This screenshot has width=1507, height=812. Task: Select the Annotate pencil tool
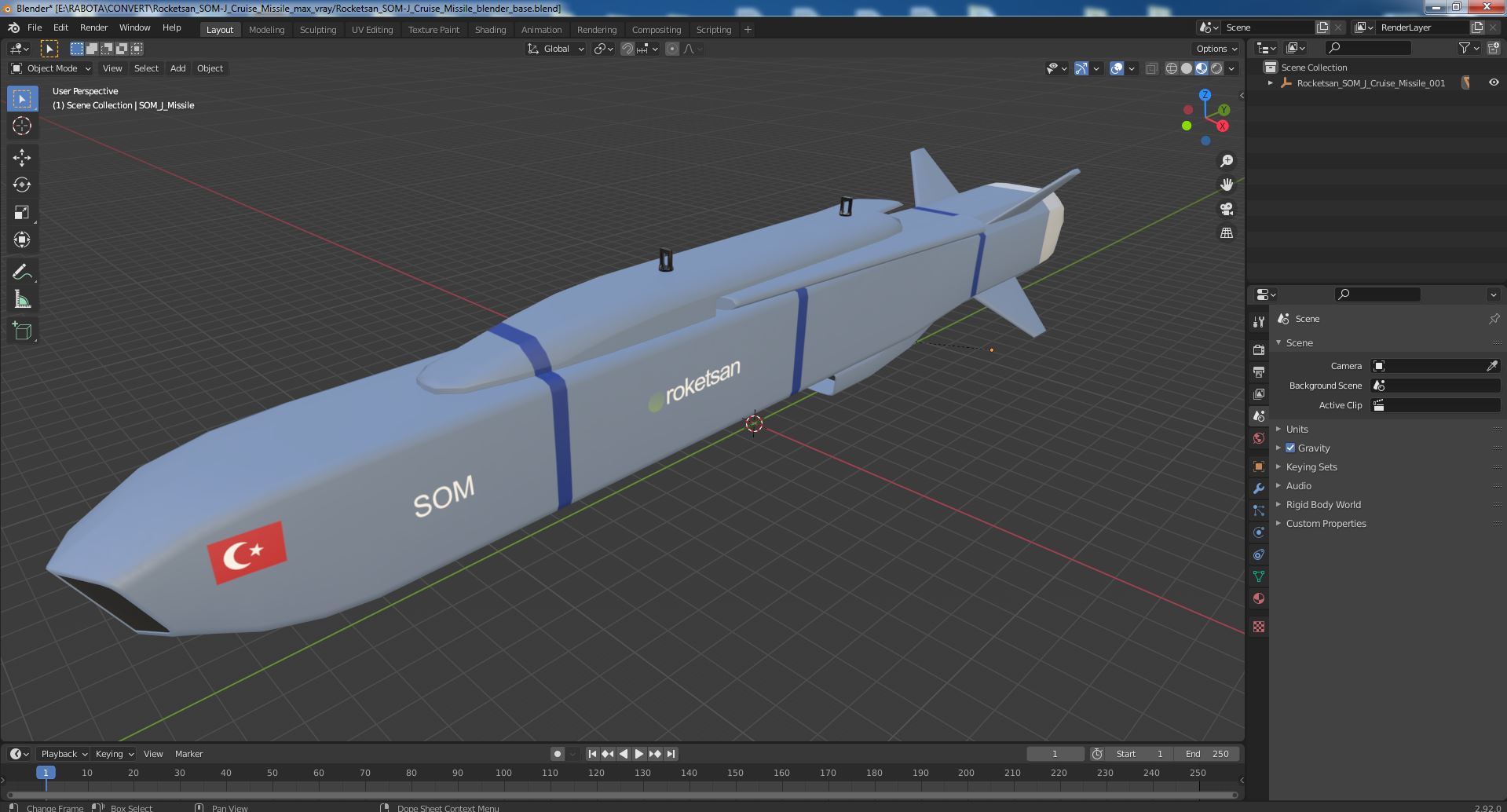pyautogui.click(x=22, y=272)
